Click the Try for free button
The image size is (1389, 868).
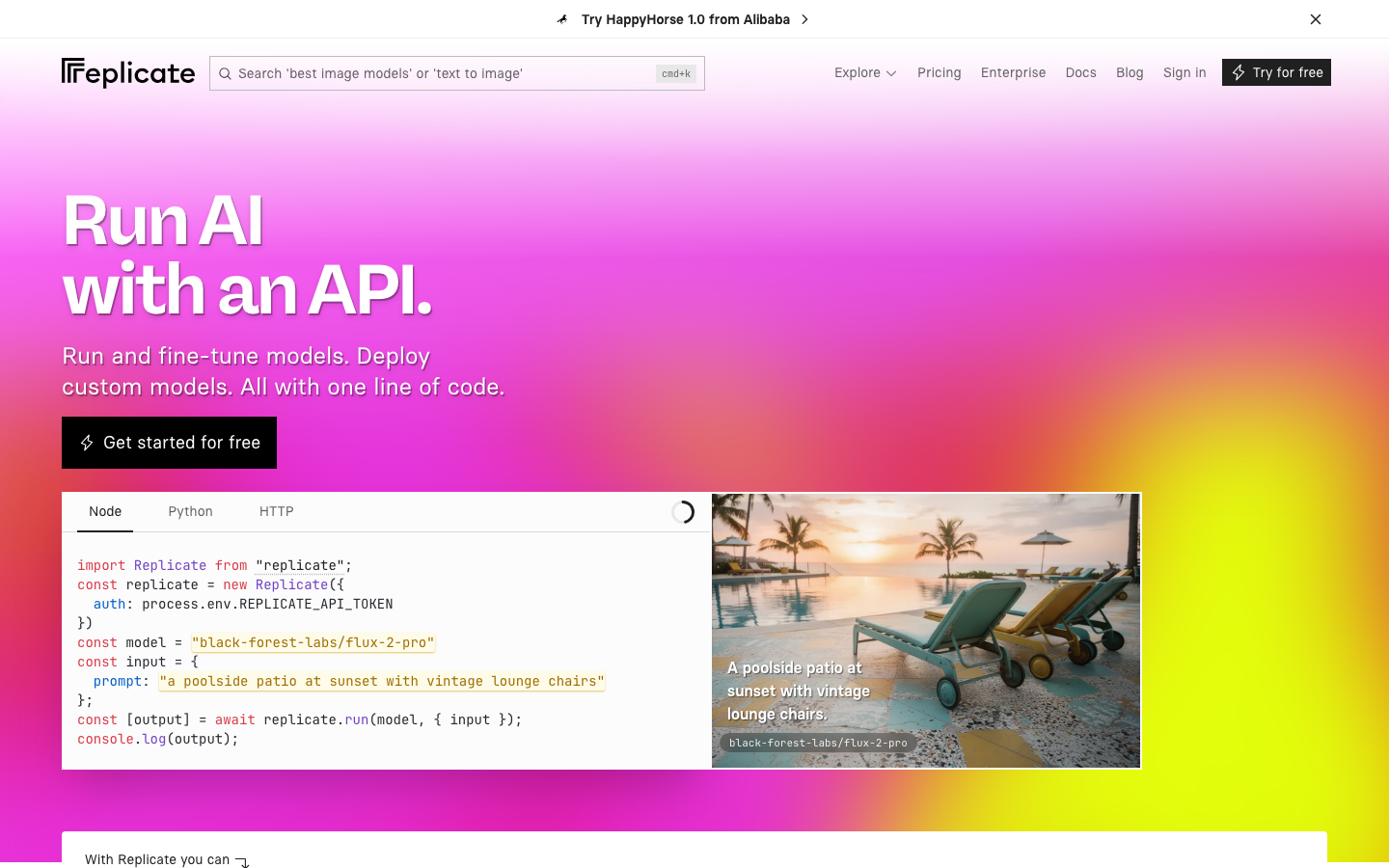click(1276, 72)
